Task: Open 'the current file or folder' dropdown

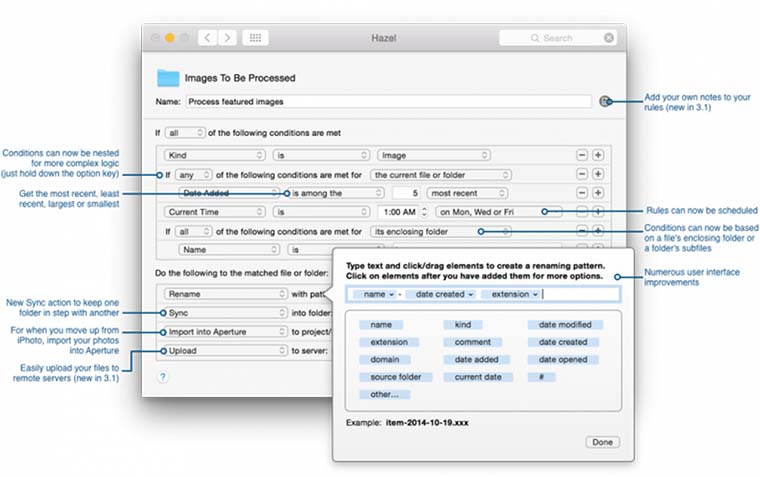Action: pos(441,175)
